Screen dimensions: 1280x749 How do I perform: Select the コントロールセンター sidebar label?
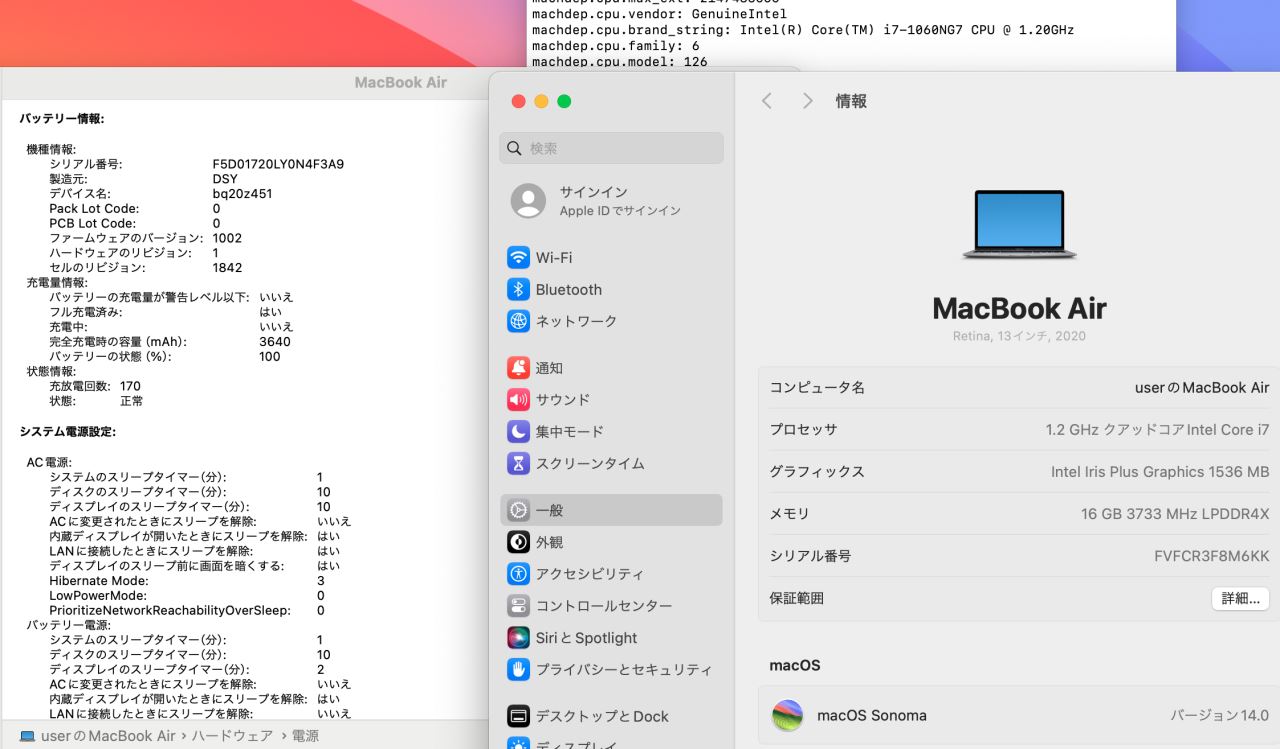pyautogui.click(x=604, y=606)
